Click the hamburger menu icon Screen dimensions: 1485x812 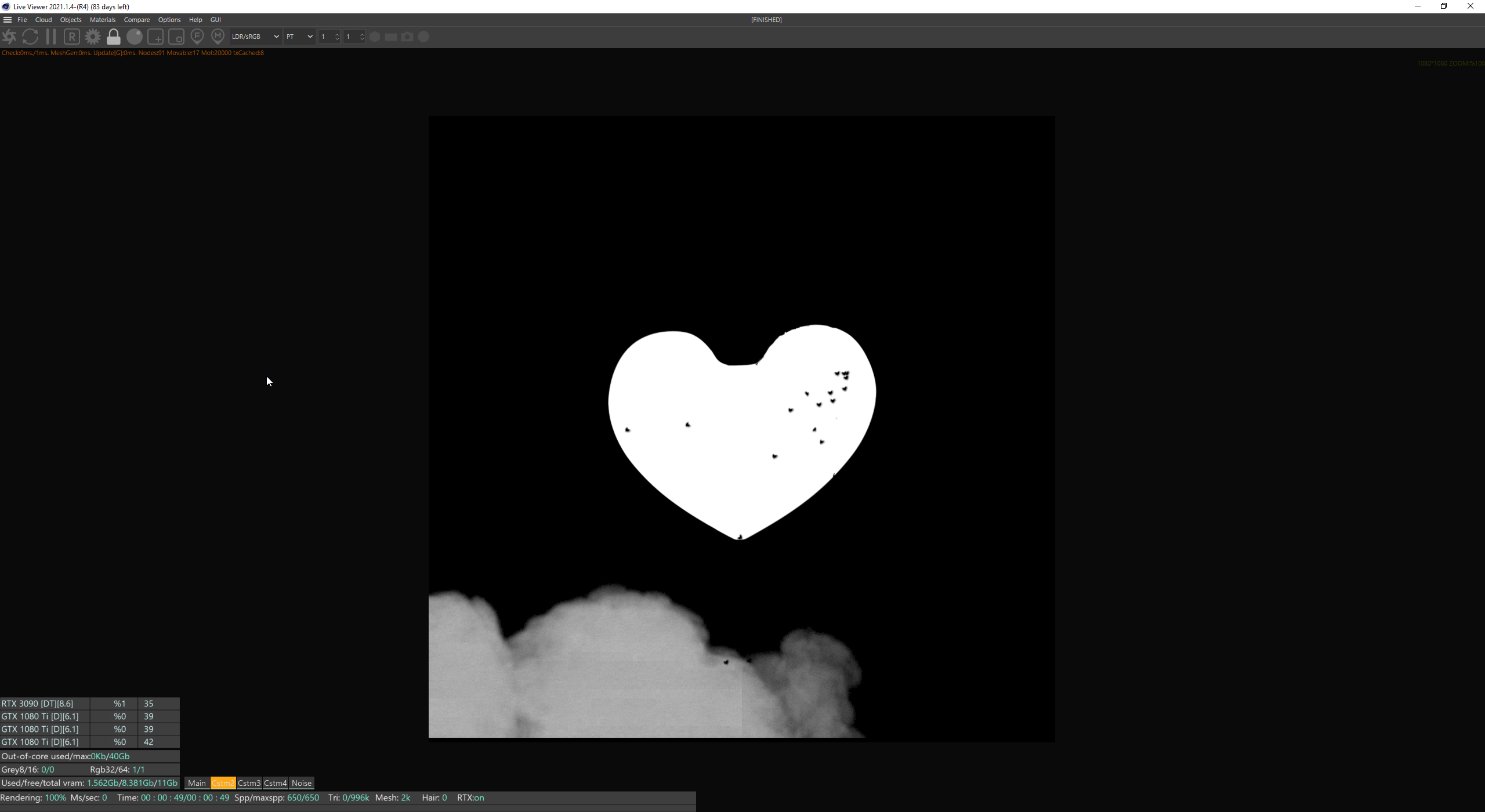click(8, 20)
